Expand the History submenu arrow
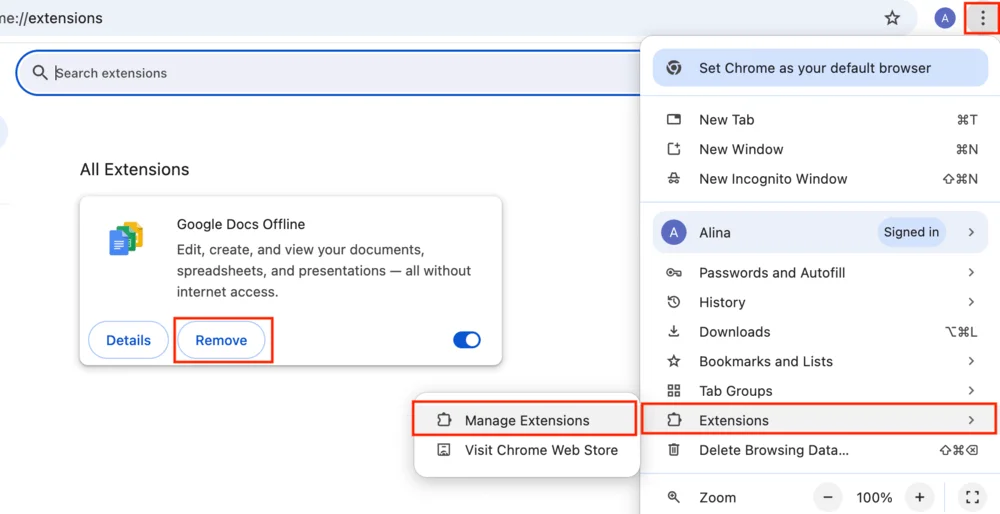This screenshot has width=1000, height=514. click(971, 302)
